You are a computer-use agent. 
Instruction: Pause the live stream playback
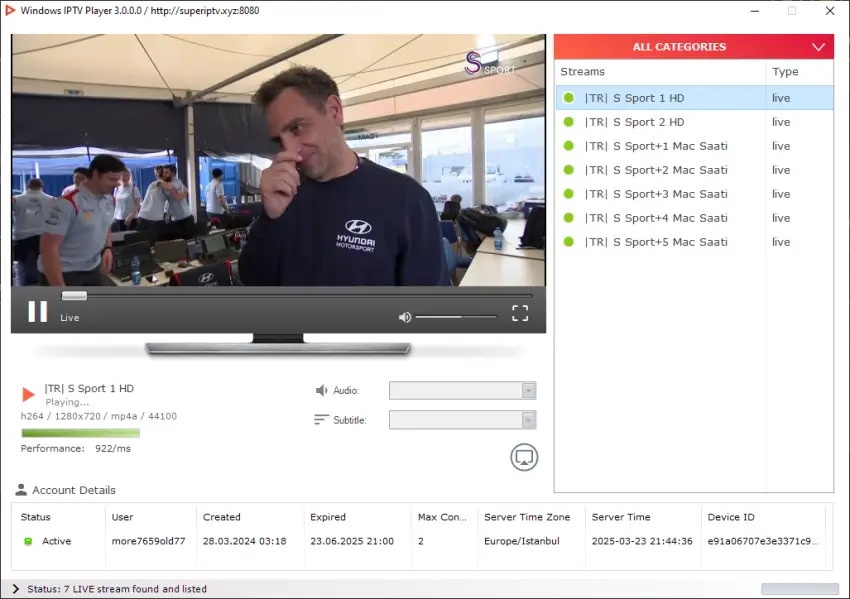[x=37, y=312]
